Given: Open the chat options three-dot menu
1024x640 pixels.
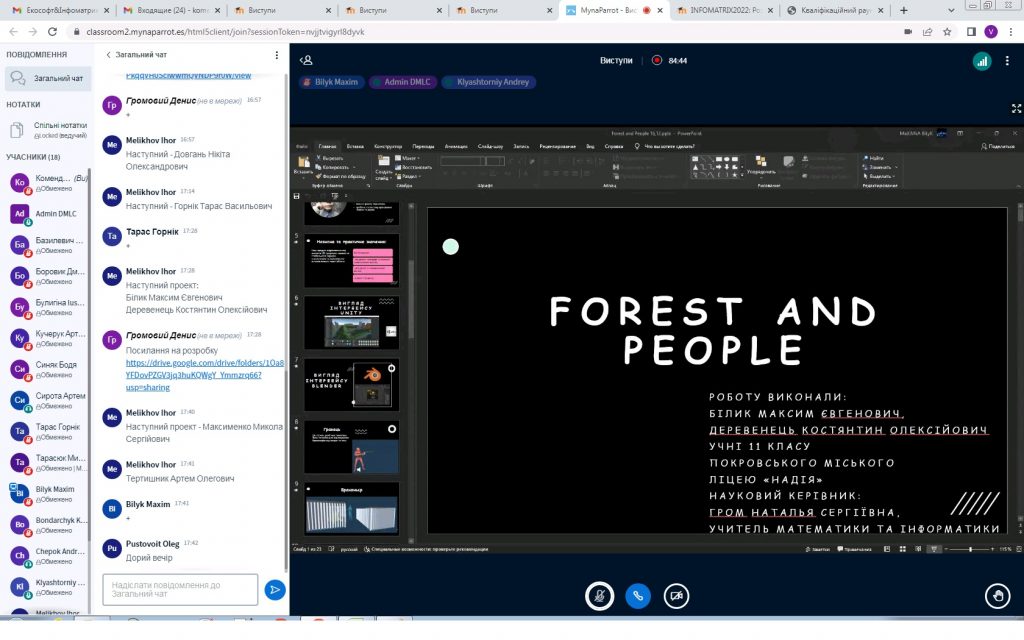Looking at the screenshot, I should click(277, 55).
